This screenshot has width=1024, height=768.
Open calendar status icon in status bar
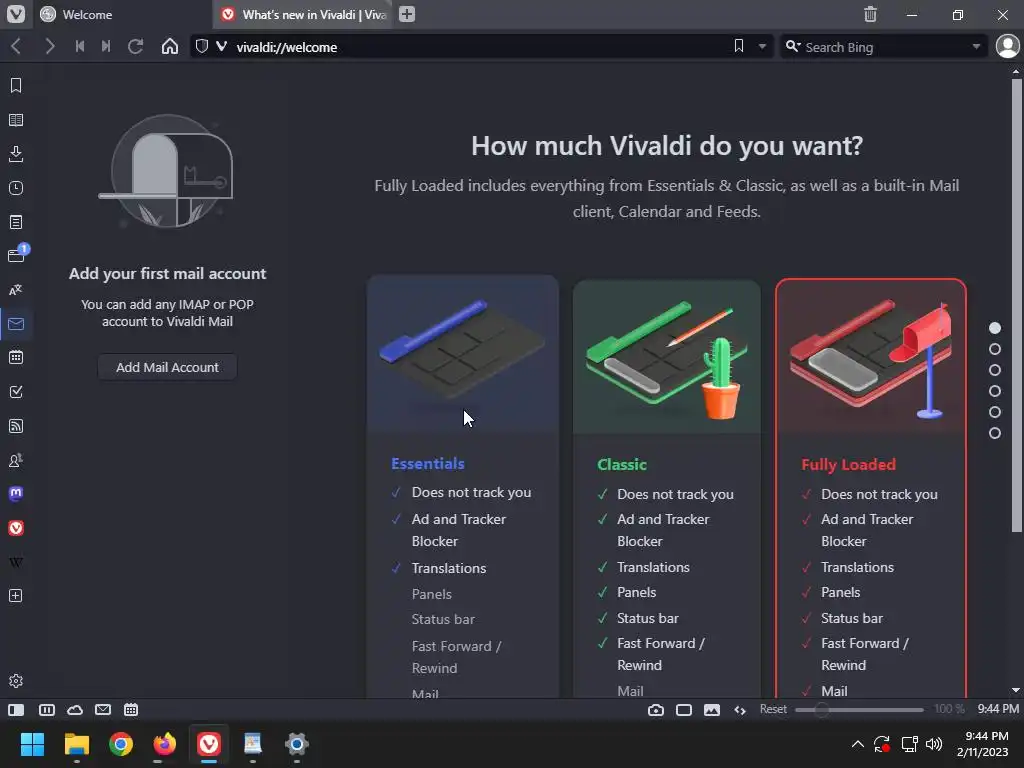131,710
